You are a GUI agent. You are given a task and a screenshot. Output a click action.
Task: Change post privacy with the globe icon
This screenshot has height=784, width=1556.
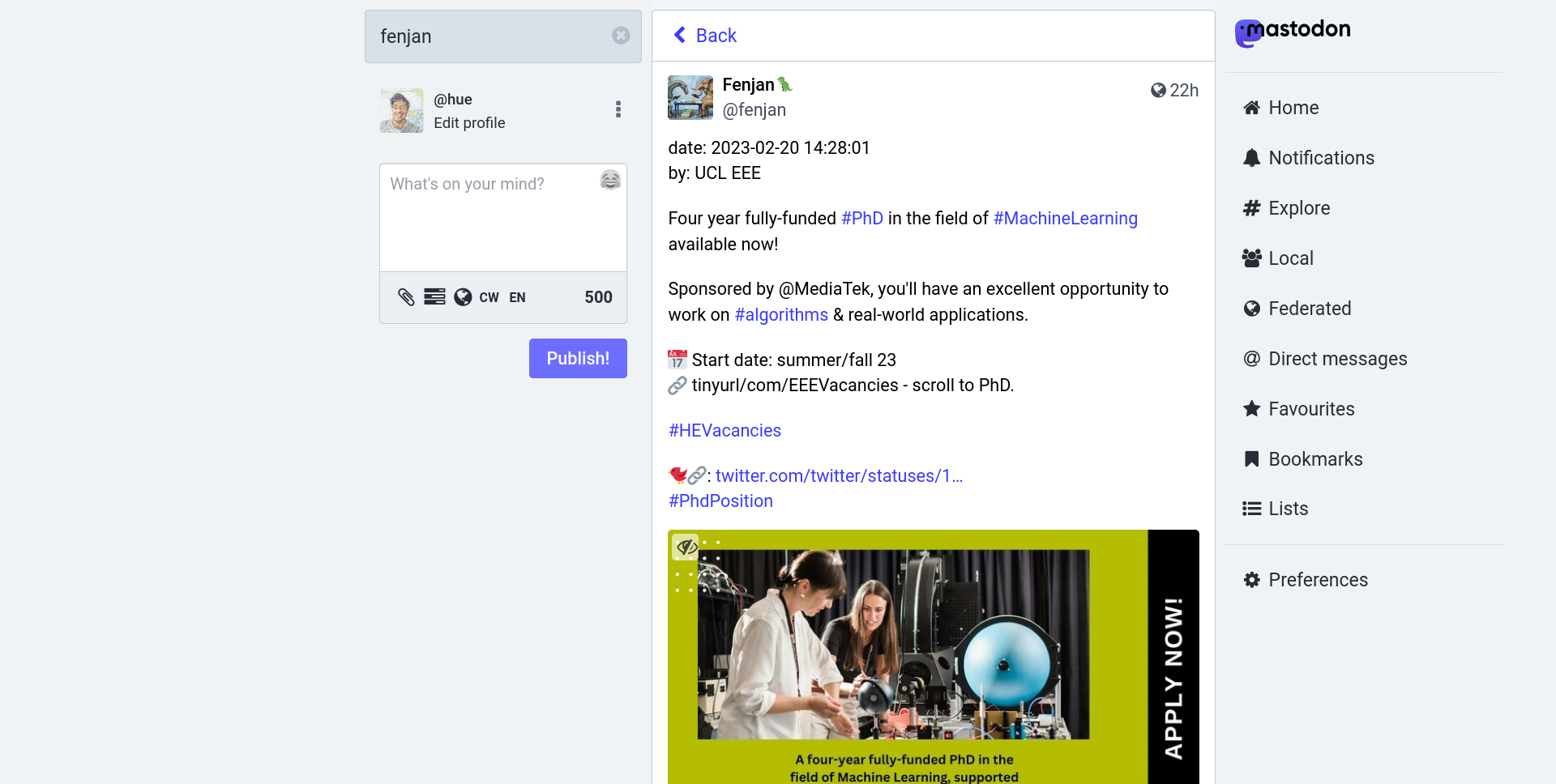coord(463,297)
